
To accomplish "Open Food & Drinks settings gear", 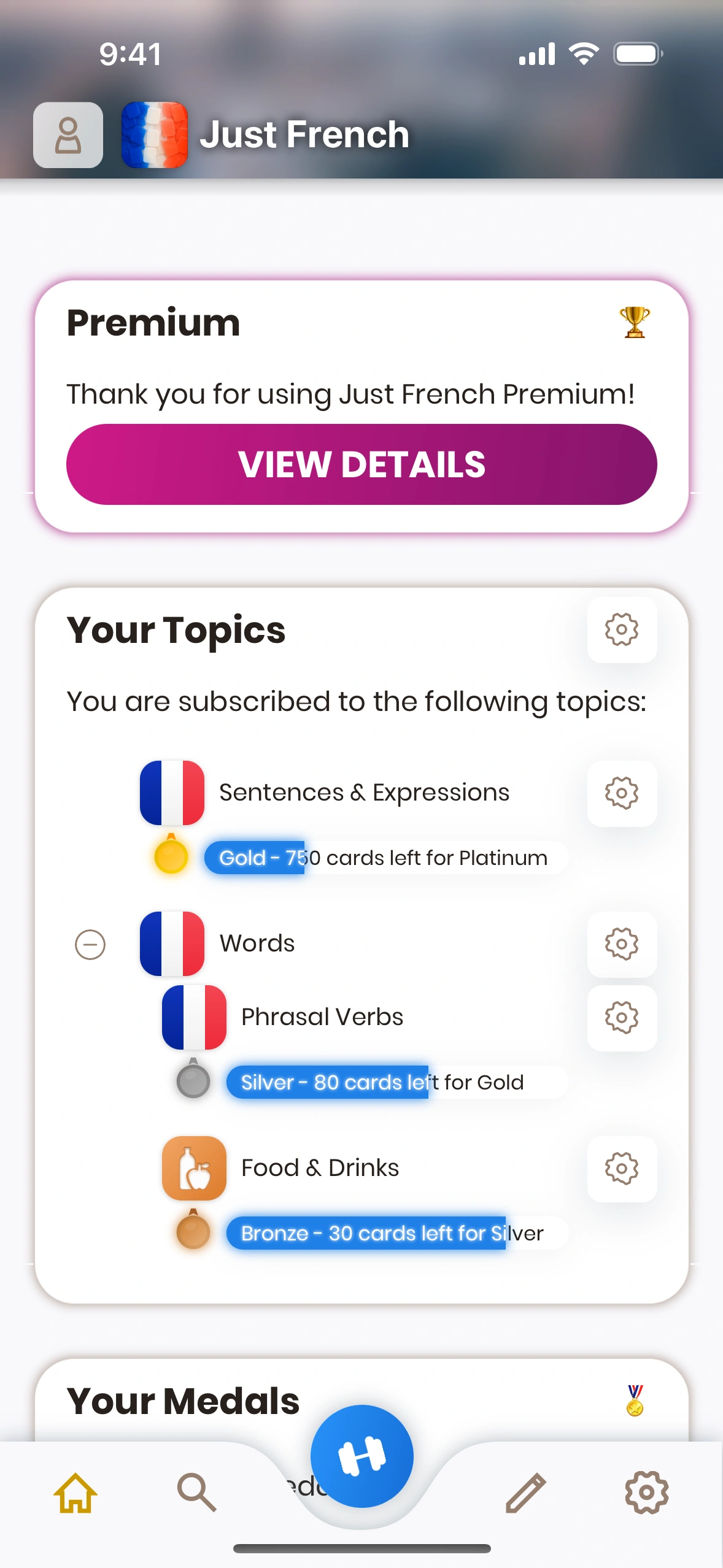I will tap(622, 1169).
